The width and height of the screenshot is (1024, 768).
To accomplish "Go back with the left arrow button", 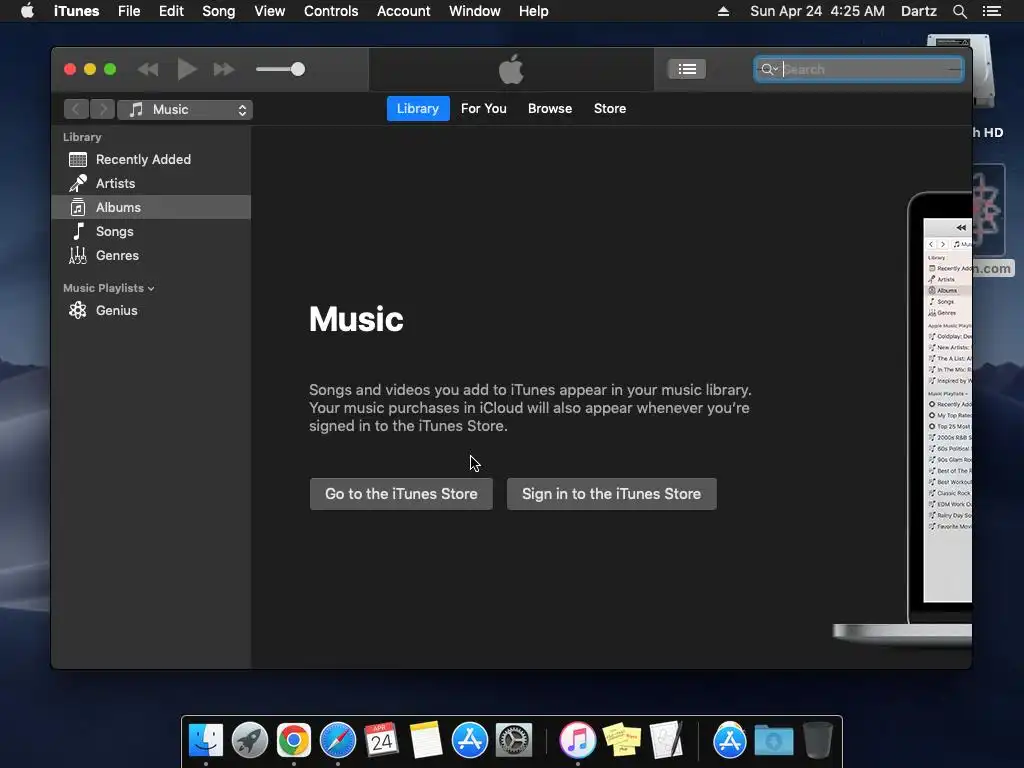I will point(76,109).
